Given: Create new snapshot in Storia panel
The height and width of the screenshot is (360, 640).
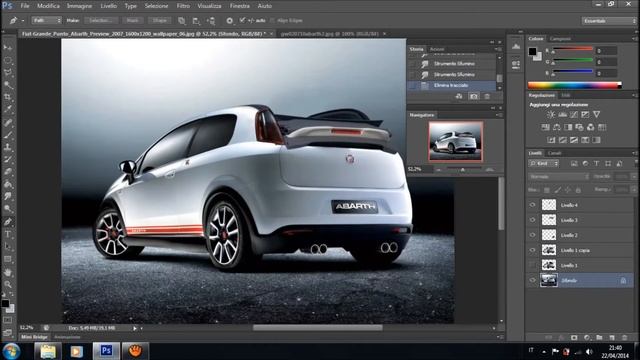Looking at the screenshot, I should coord(473,97).
